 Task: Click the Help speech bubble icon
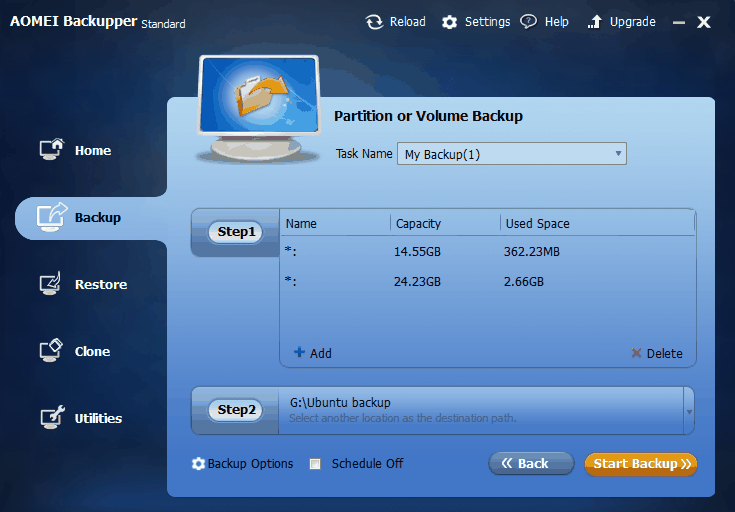(528, 22)
